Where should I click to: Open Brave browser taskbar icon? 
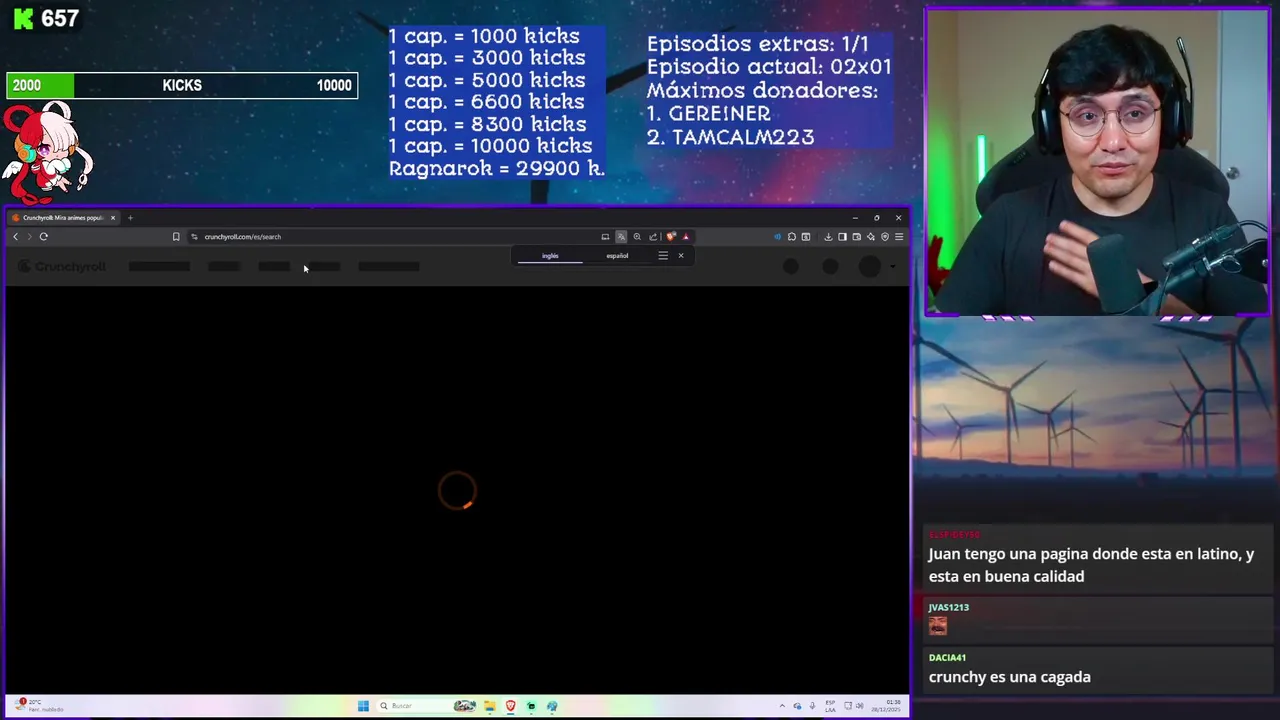point(511,706)
